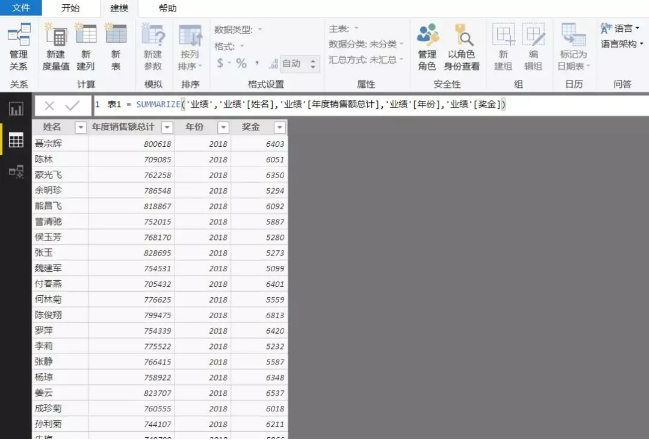Select the 年度销售额总计 column header
This screenshot has height=440, width=649.
[123, 127]
